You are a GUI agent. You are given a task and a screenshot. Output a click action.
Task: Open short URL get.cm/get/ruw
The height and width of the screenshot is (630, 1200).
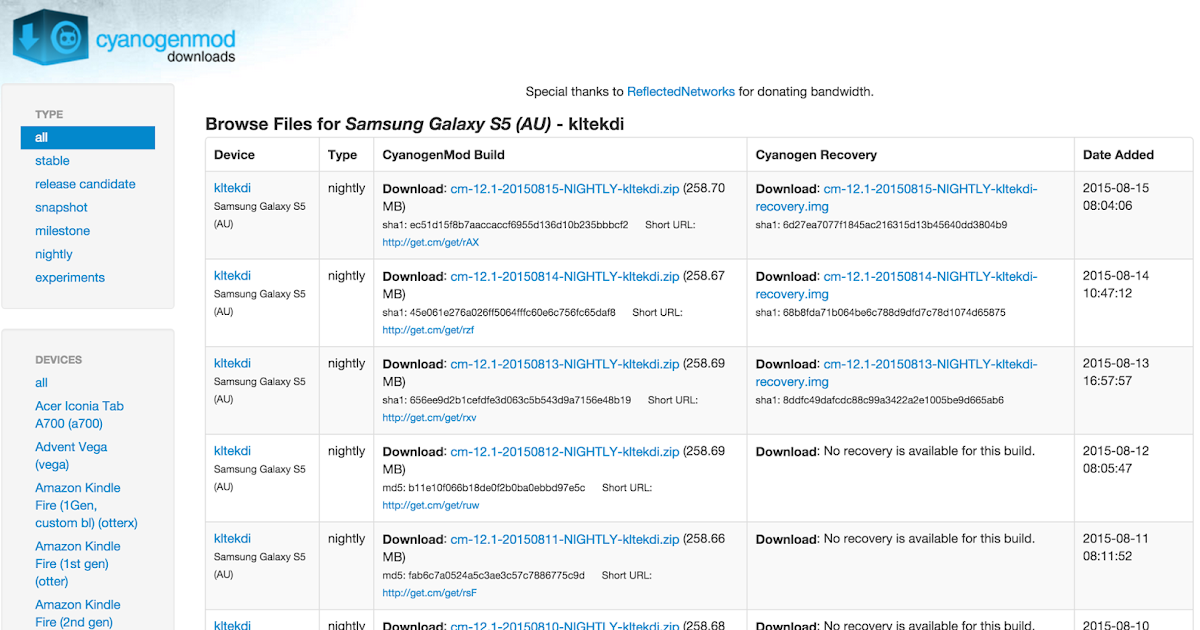(430, 506)
